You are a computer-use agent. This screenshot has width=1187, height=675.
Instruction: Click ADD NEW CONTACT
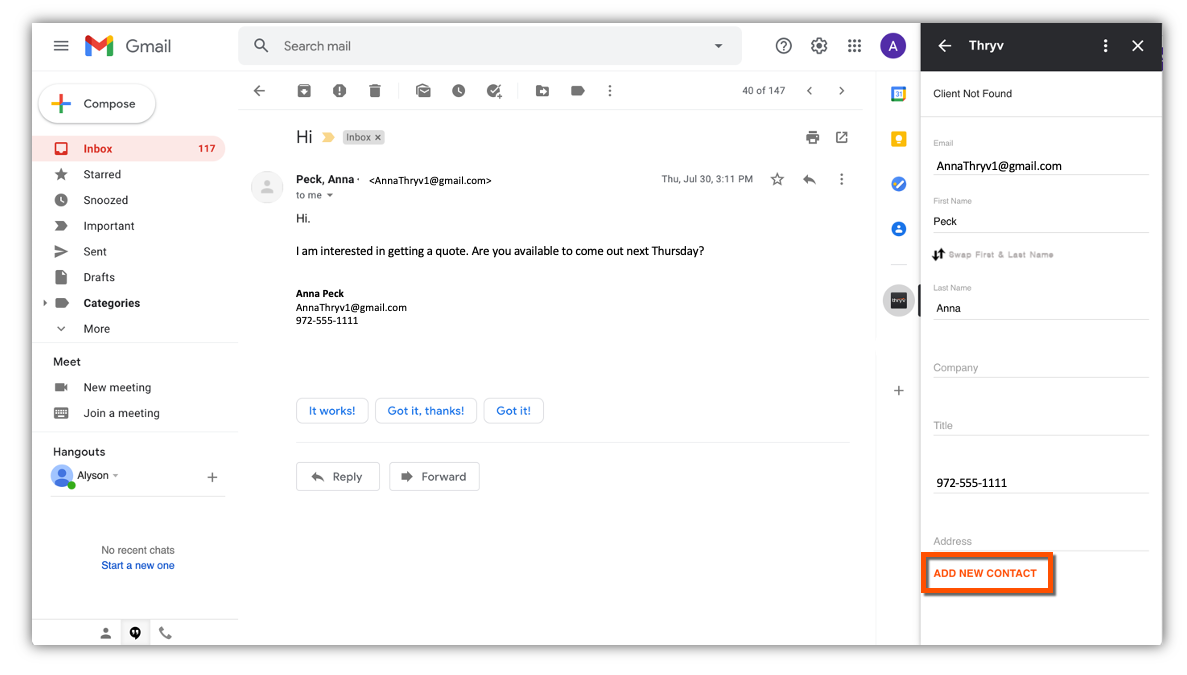[x=985, y=574]
